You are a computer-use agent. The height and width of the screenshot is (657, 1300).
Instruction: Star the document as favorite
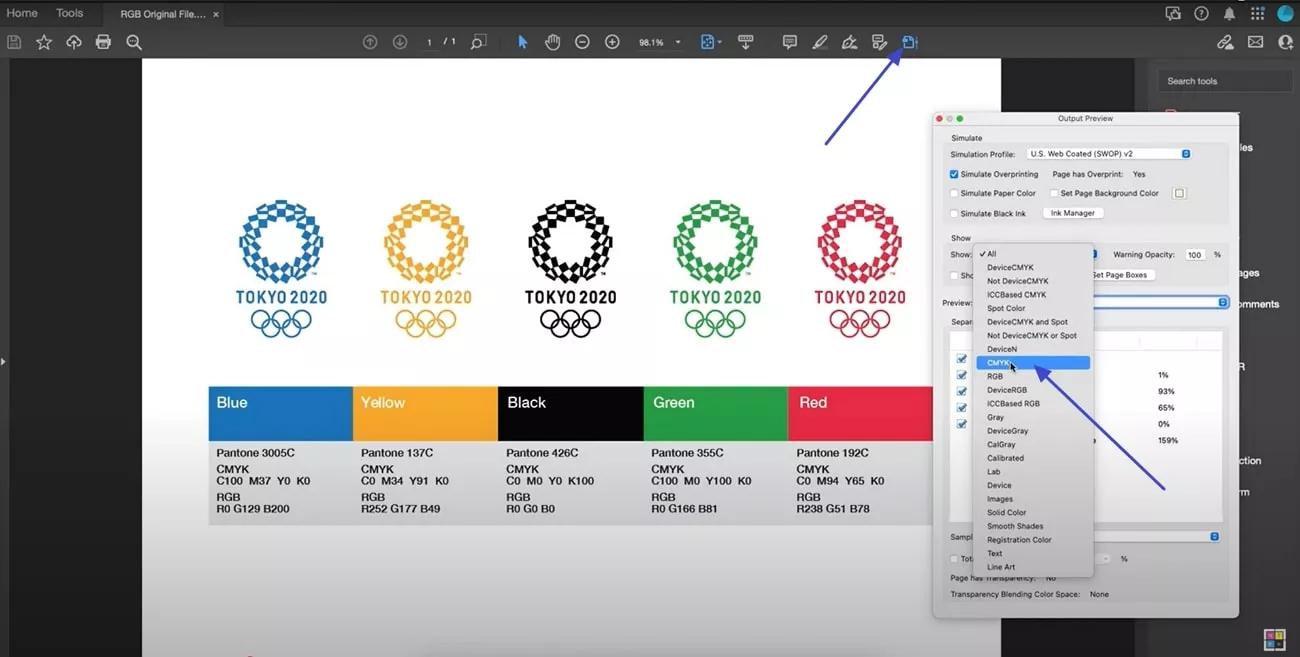coord(44,42)
